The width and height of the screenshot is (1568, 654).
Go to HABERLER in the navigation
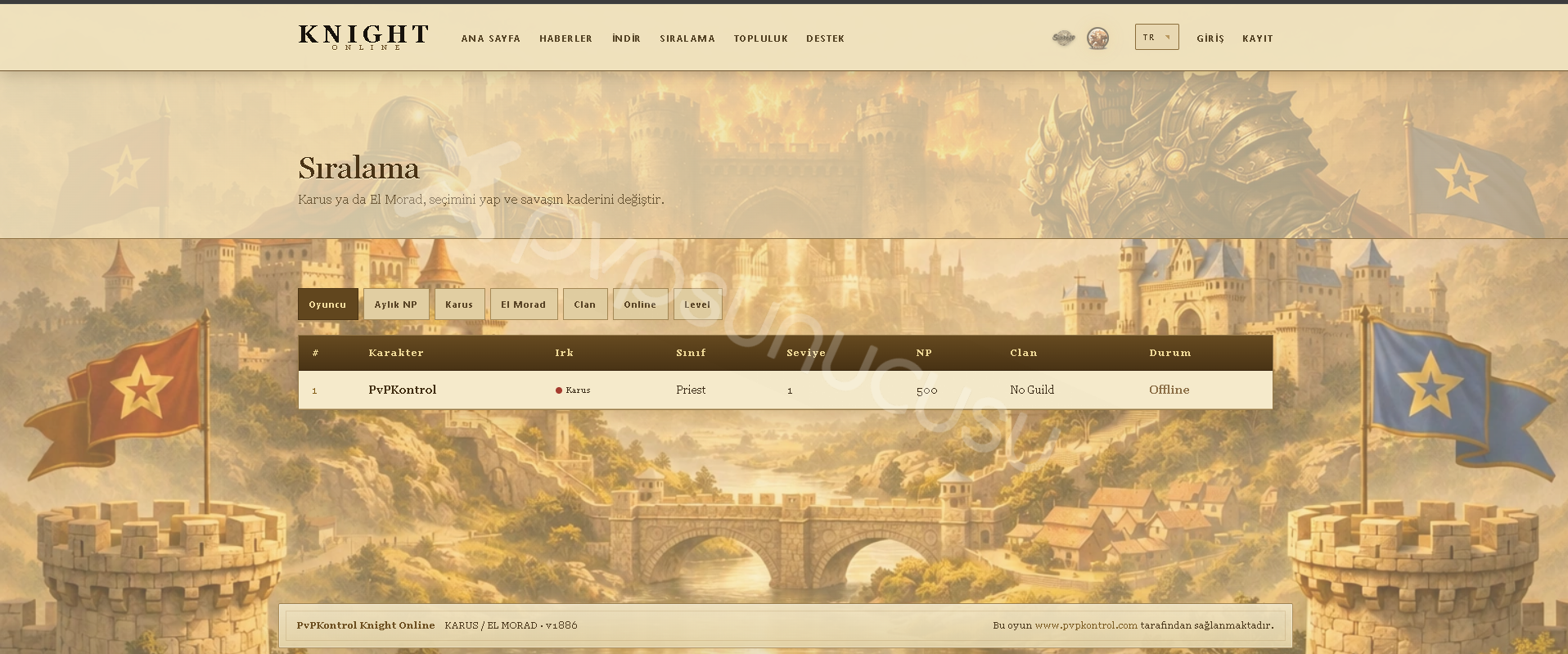point(565,38)
